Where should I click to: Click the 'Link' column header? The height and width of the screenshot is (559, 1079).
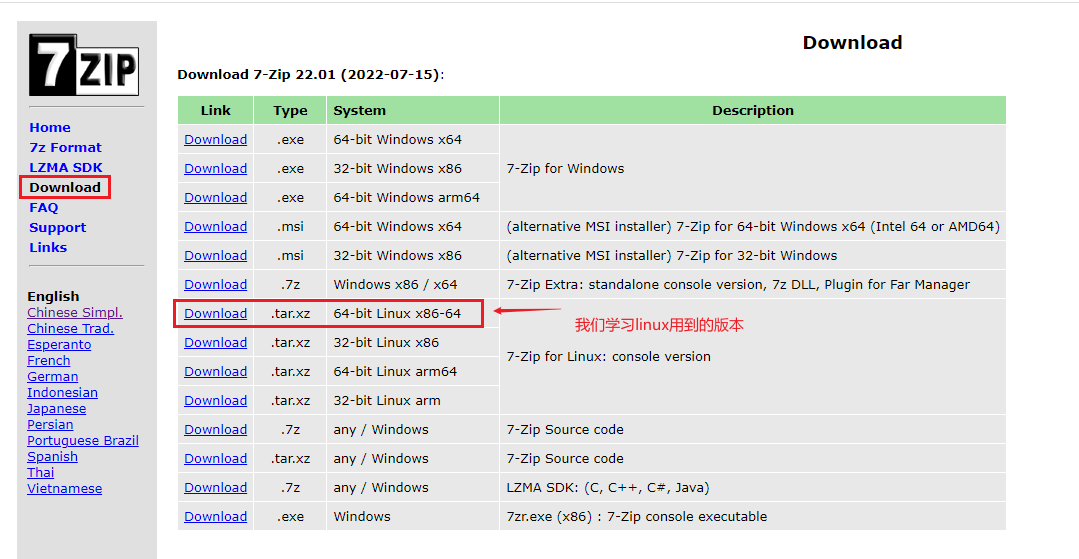(215, 110)
